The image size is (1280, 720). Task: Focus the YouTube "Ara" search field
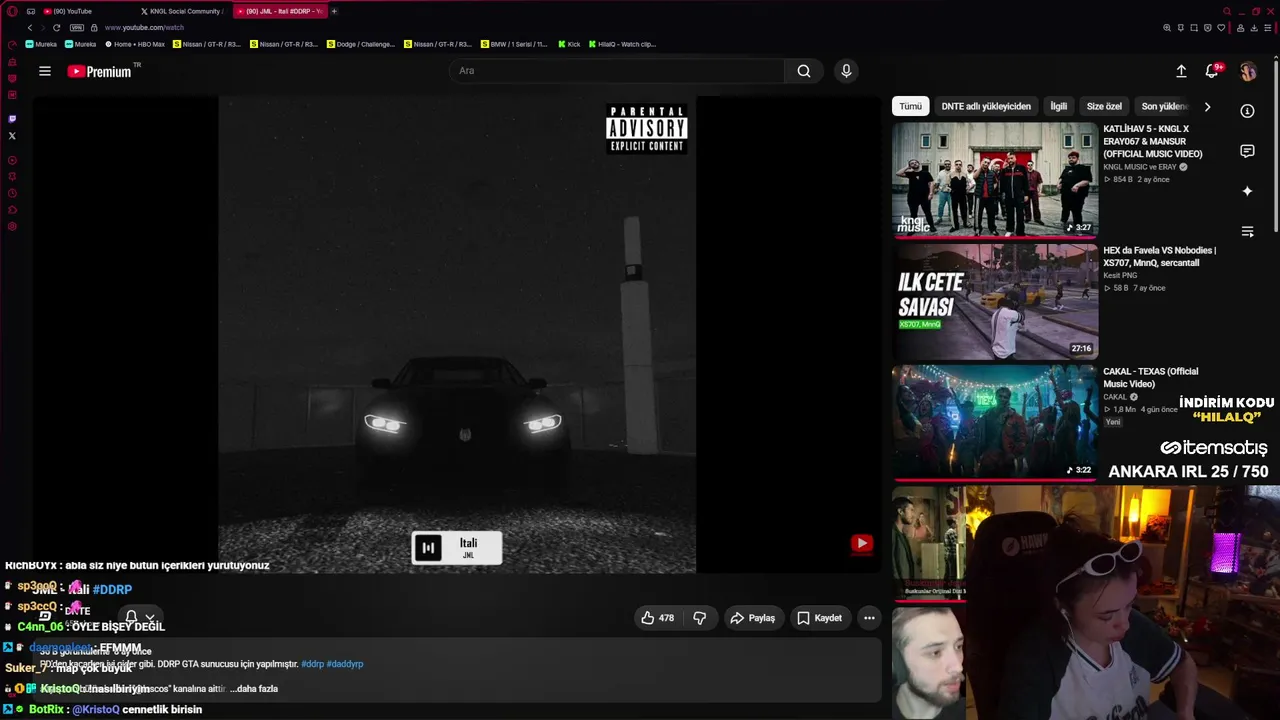pyautogui.click(x=617, y=71)
